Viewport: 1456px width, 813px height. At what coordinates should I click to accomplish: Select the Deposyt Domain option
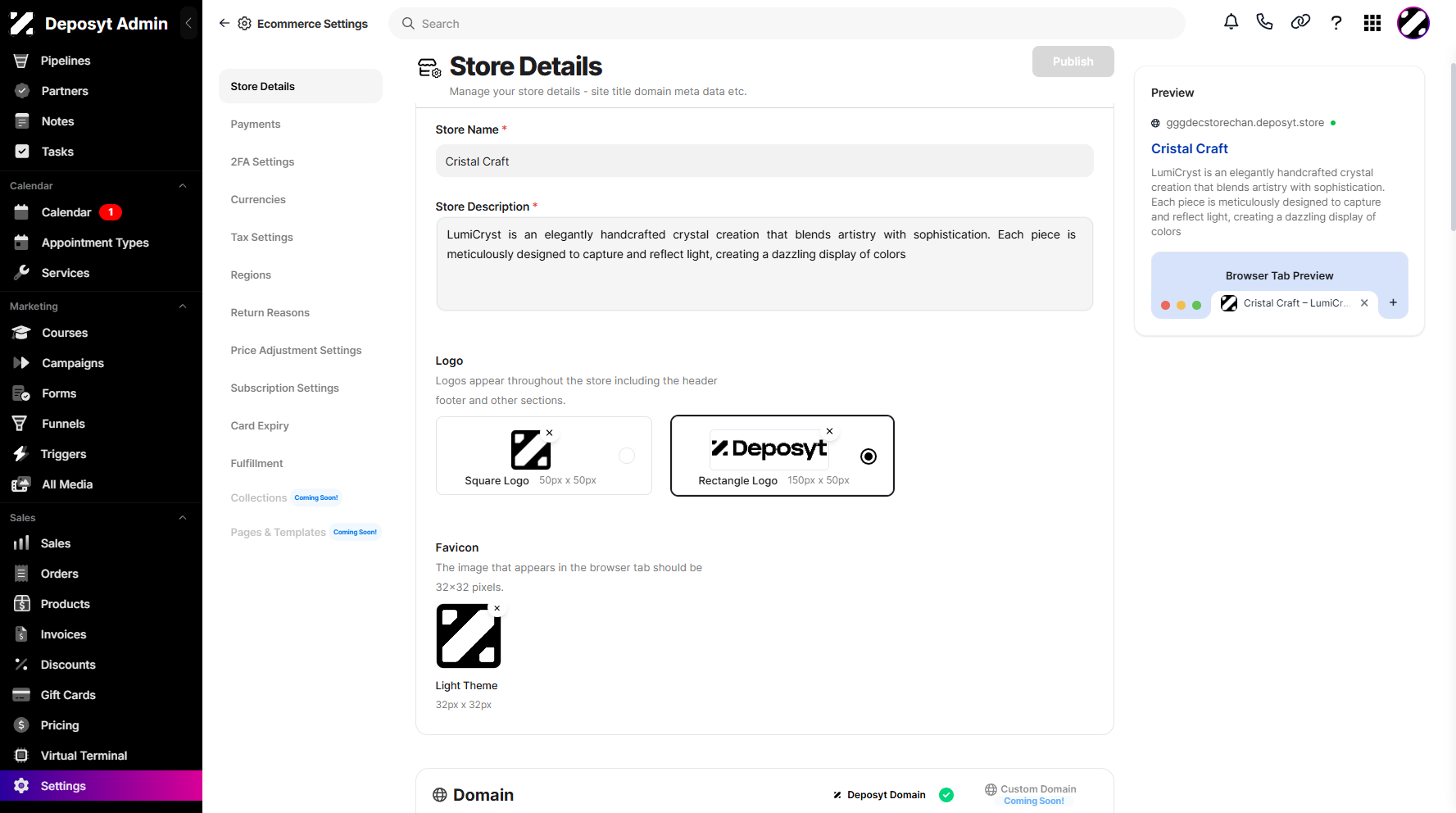coord(893,795)
